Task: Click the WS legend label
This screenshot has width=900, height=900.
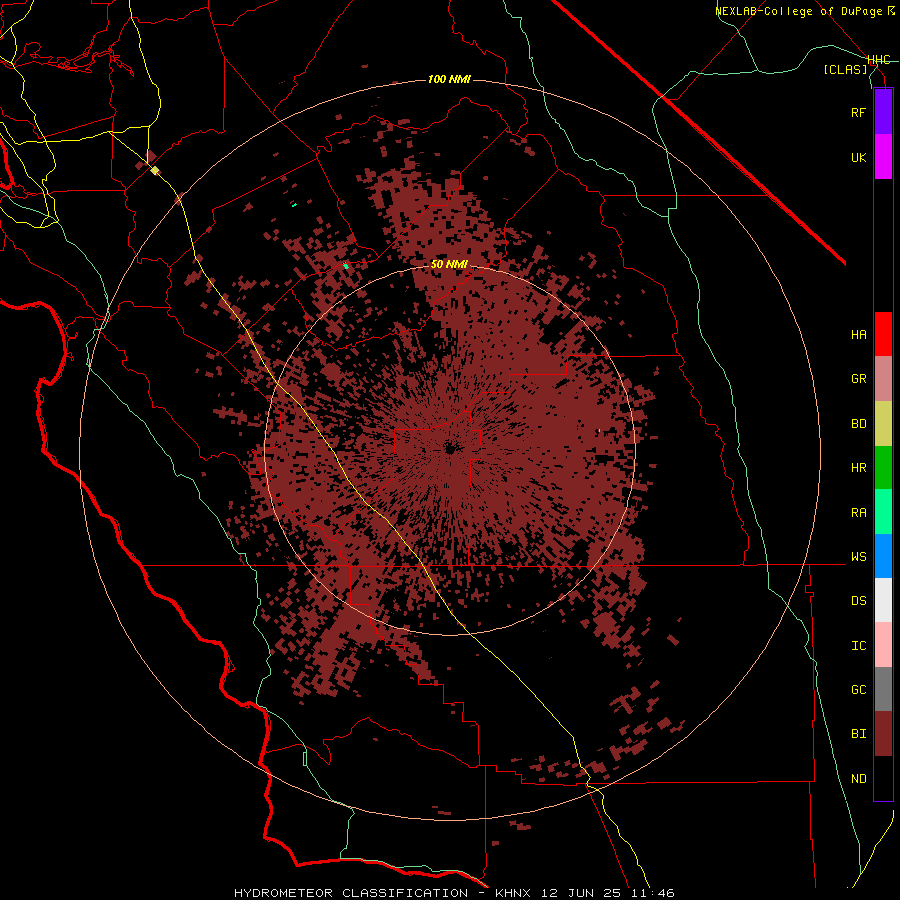Action: pyautogui.click(x=859, y=557)
